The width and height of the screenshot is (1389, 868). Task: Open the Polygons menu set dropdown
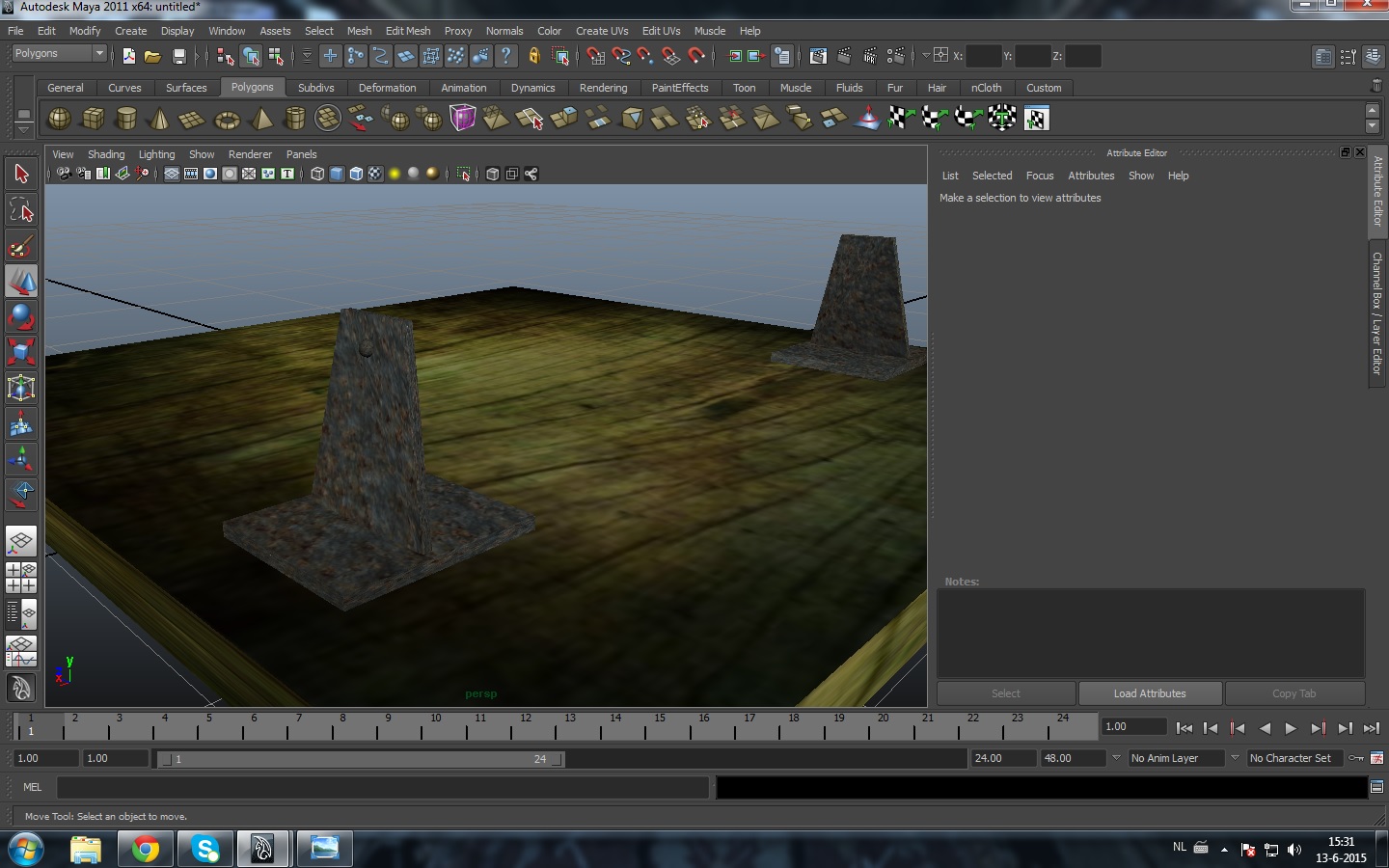pos(59,54)
